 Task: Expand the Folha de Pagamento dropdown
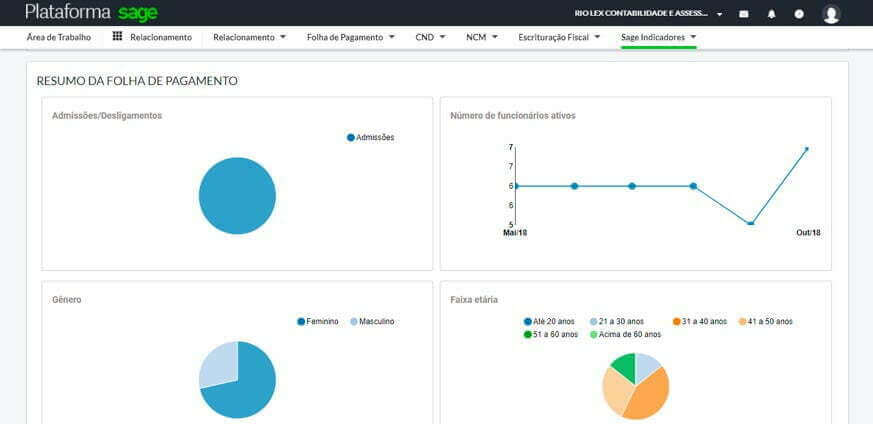(x=351, y=37)
